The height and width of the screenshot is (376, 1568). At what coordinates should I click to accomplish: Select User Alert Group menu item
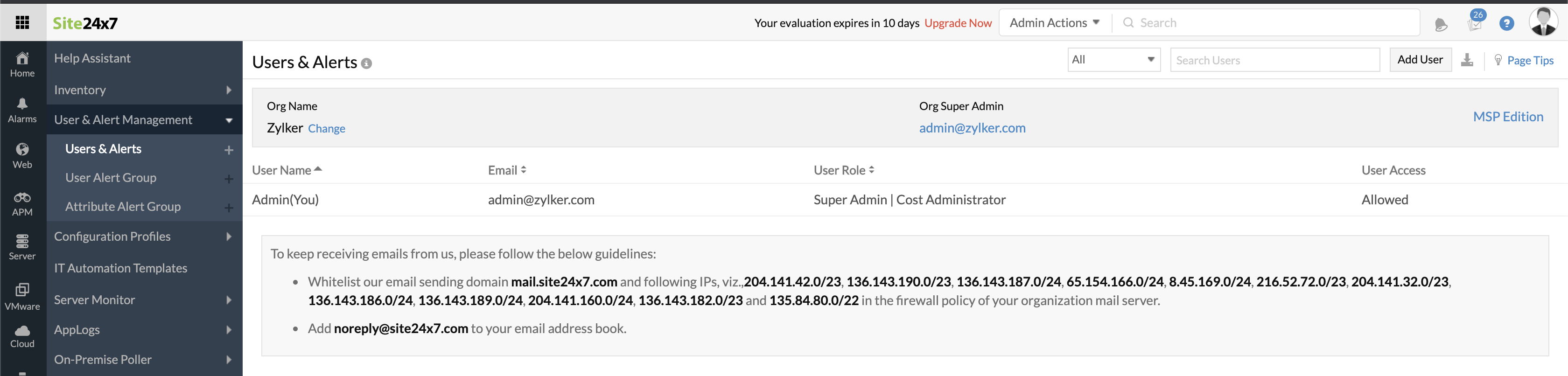111,178
